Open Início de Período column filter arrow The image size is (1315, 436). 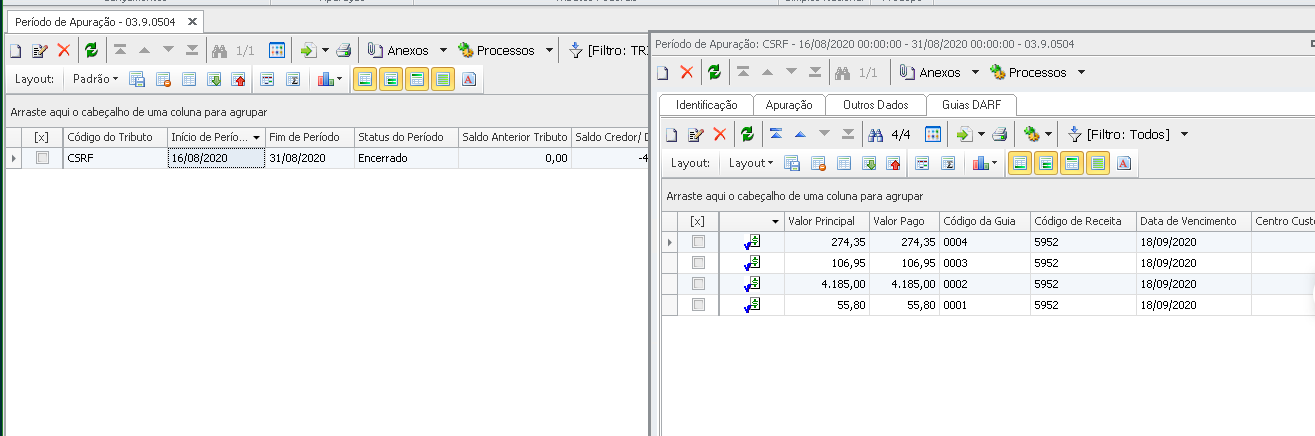pyautogui.click(x=257, y=137)
